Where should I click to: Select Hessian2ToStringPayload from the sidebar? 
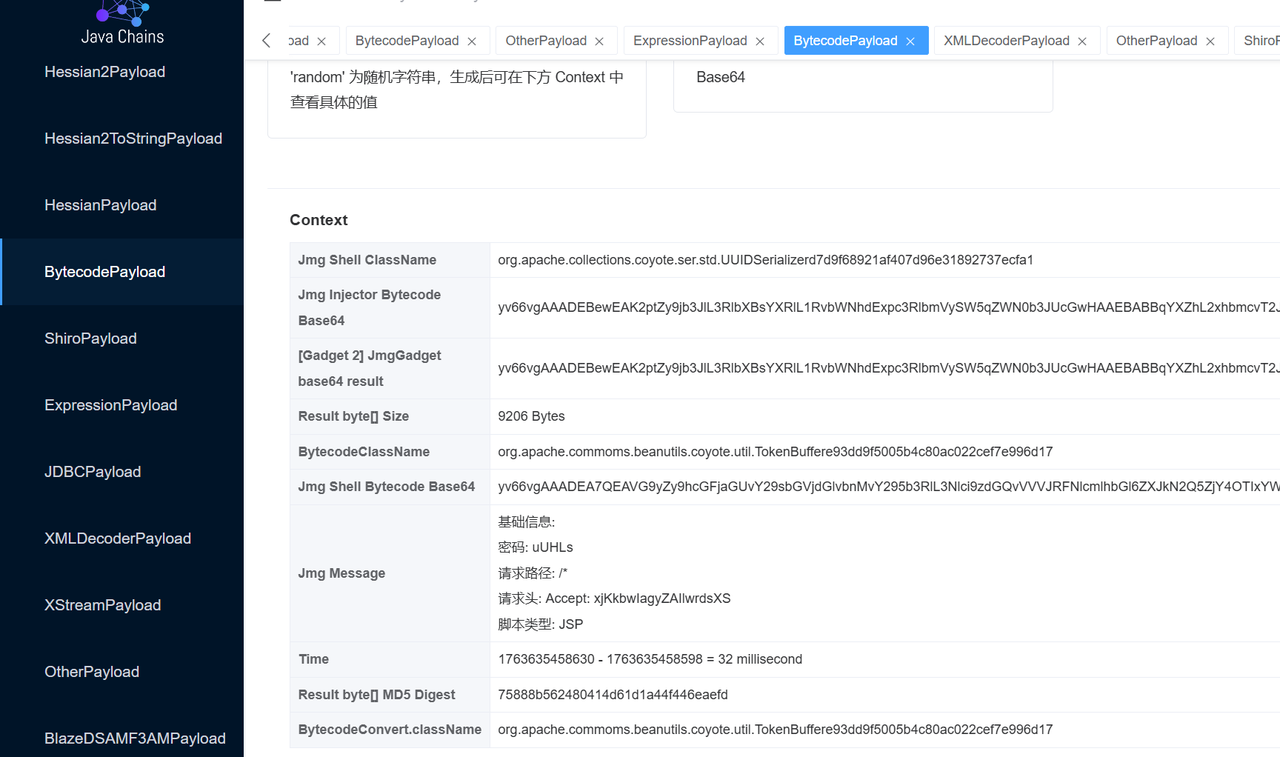tap(133, 139)
